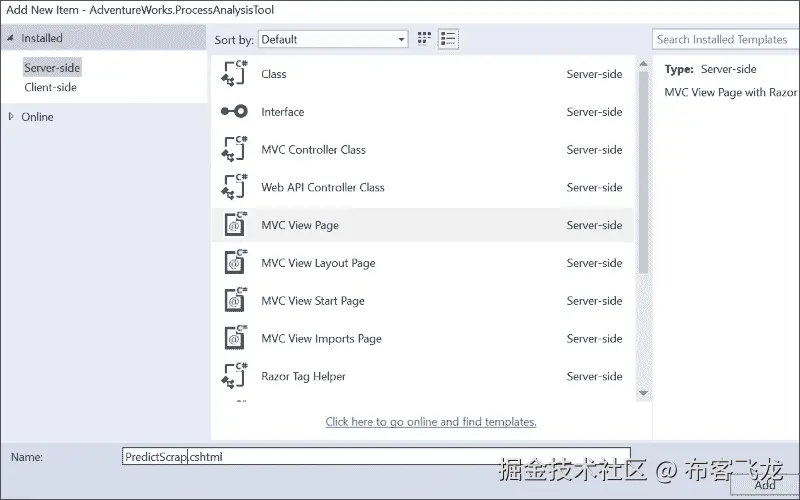Viewport: 800px width, 500px height.
Task: Click the MVC View Page with Razor description
Action: (x=731, y=92)
